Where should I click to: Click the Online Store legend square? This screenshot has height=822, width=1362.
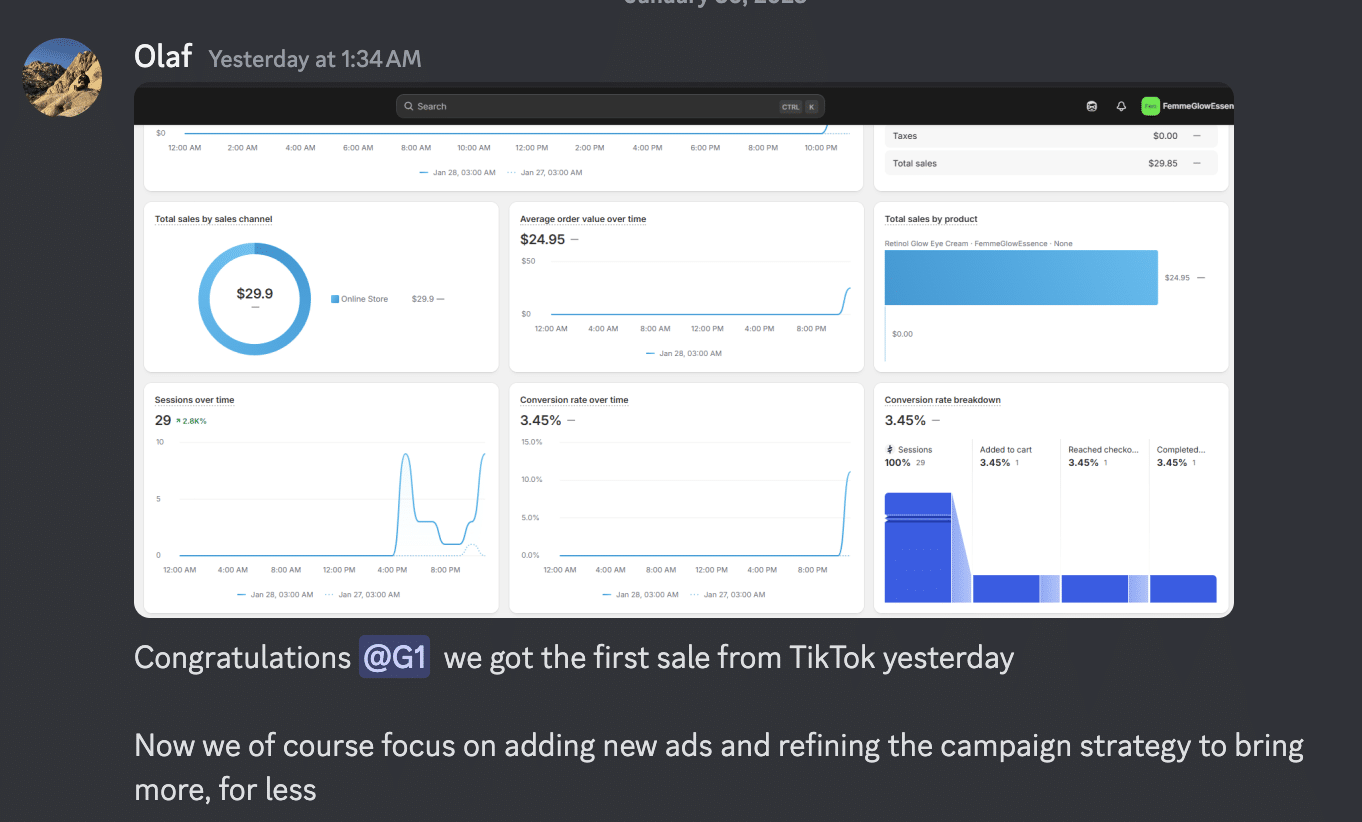(x=335, y=299)
